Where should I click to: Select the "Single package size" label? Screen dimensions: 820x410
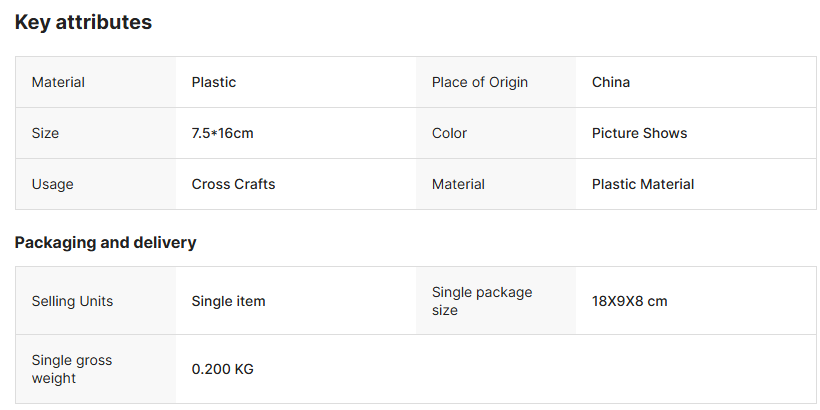click(x=482, y=301)
